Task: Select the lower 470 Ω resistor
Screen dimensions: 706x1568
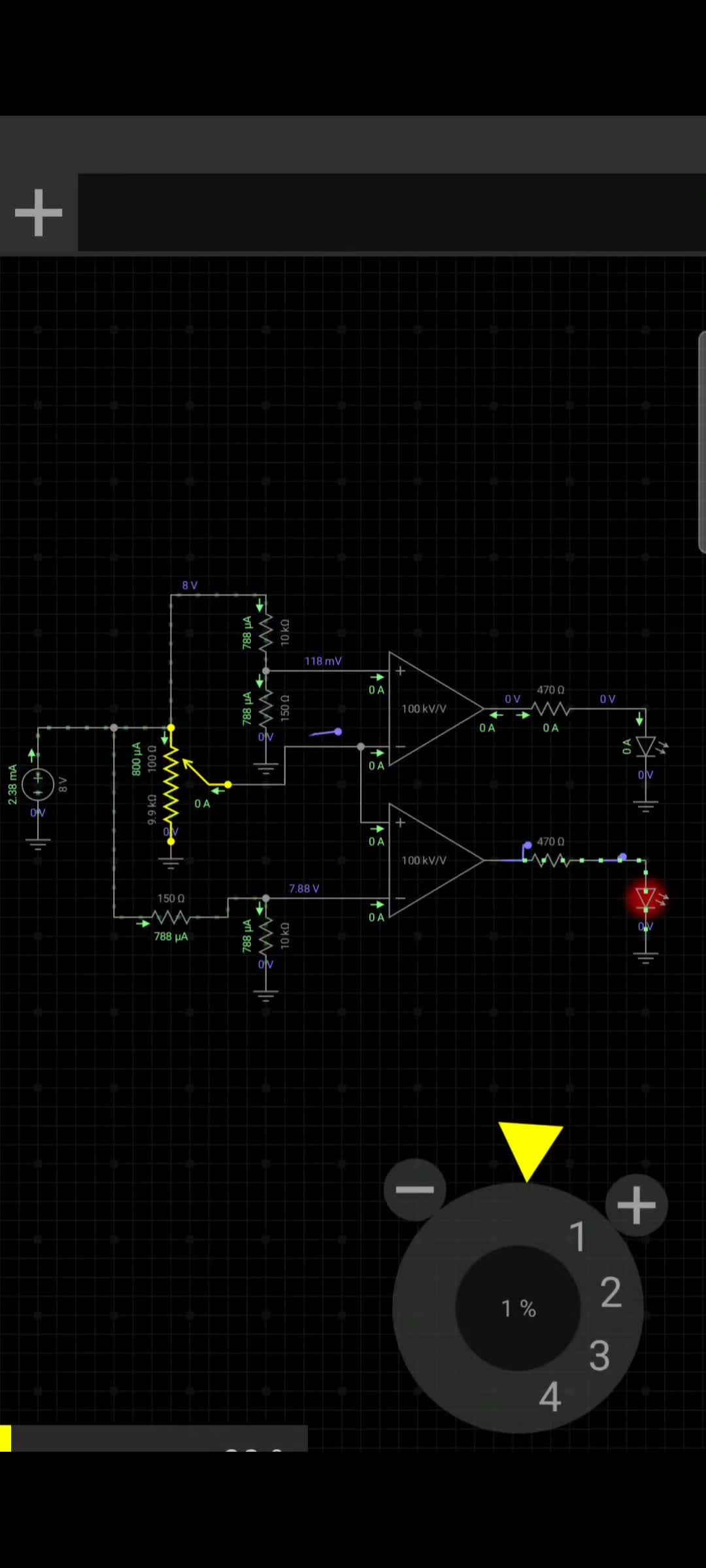Action: click(550, 860)
